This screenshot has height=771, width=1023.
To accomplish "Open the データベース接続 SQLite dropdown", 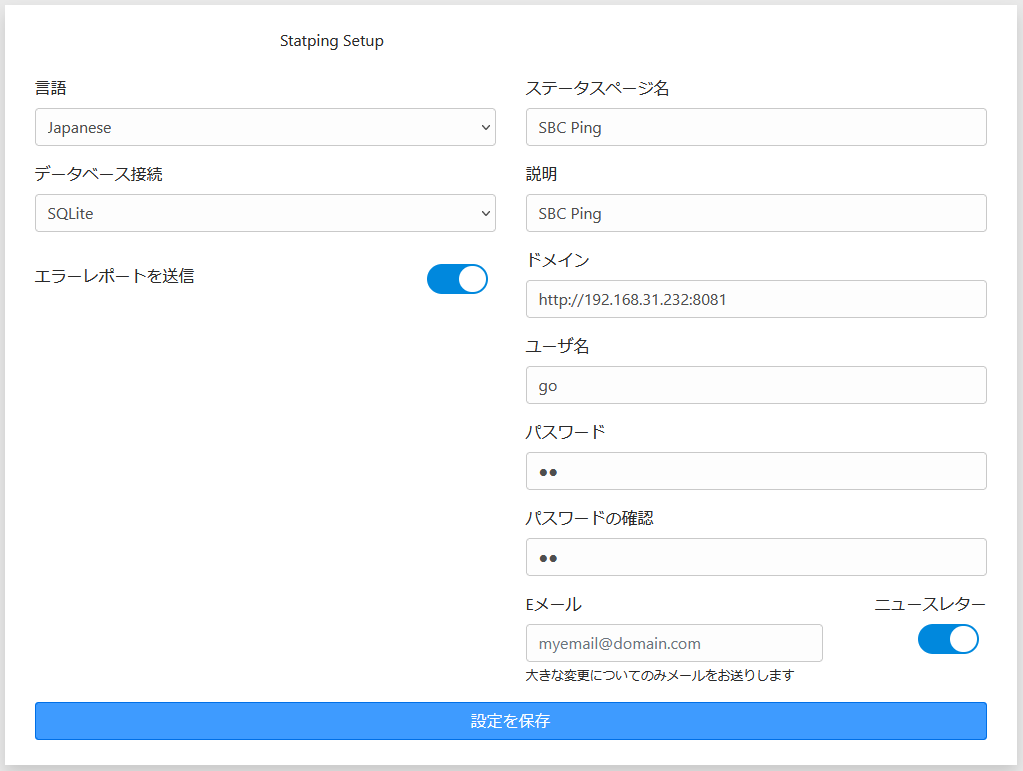I will tap(265, 213).
